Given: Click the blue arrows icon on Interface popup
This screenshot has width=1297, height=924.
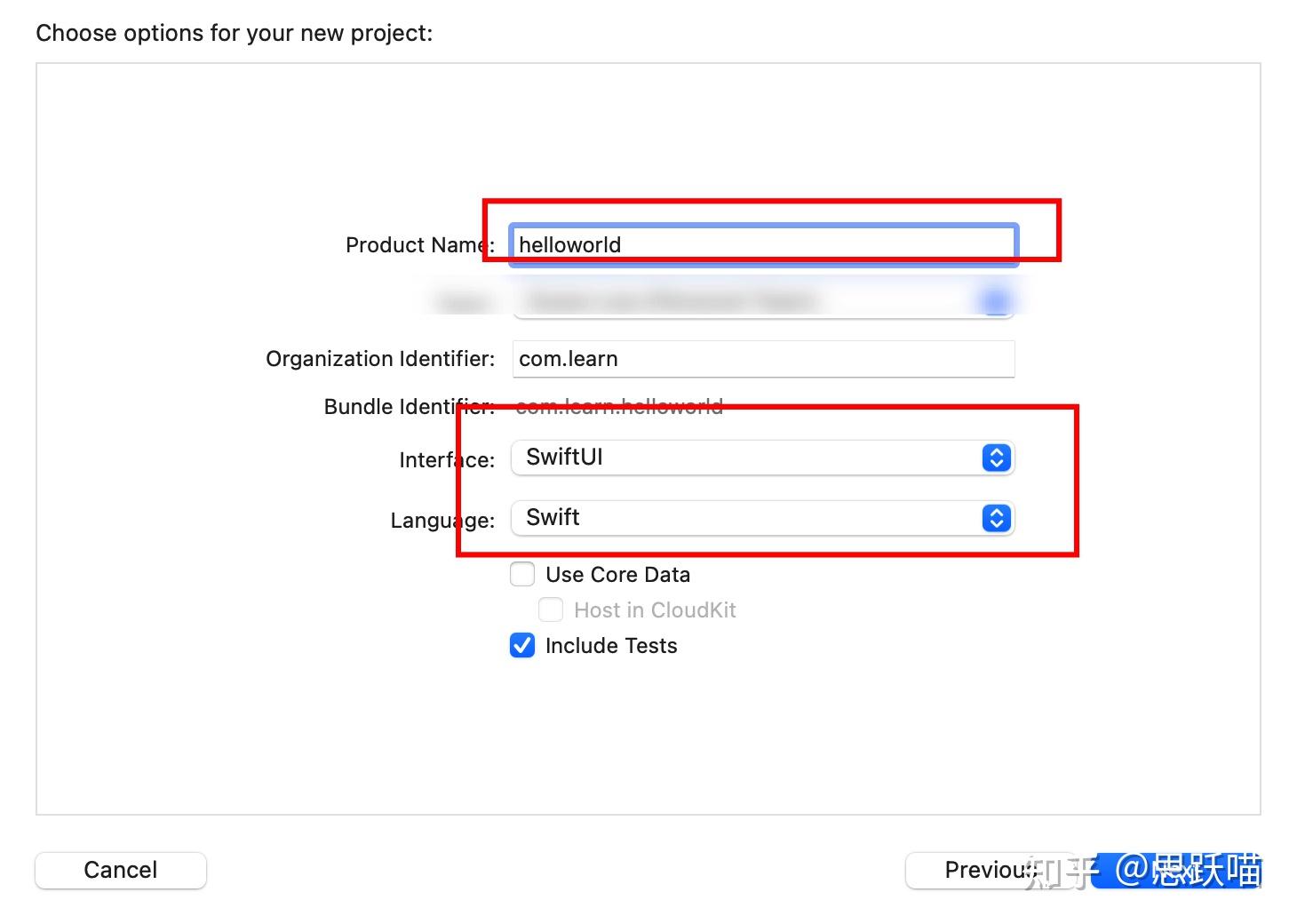Looking at the screenshot, I should 997,458.
